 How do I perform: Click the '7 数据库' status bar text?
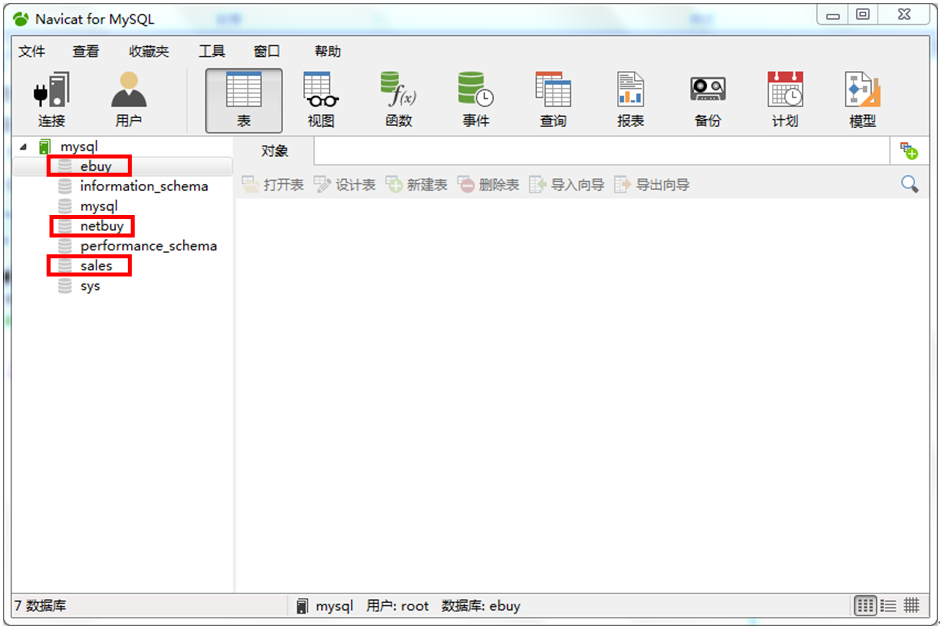point(40,605)
